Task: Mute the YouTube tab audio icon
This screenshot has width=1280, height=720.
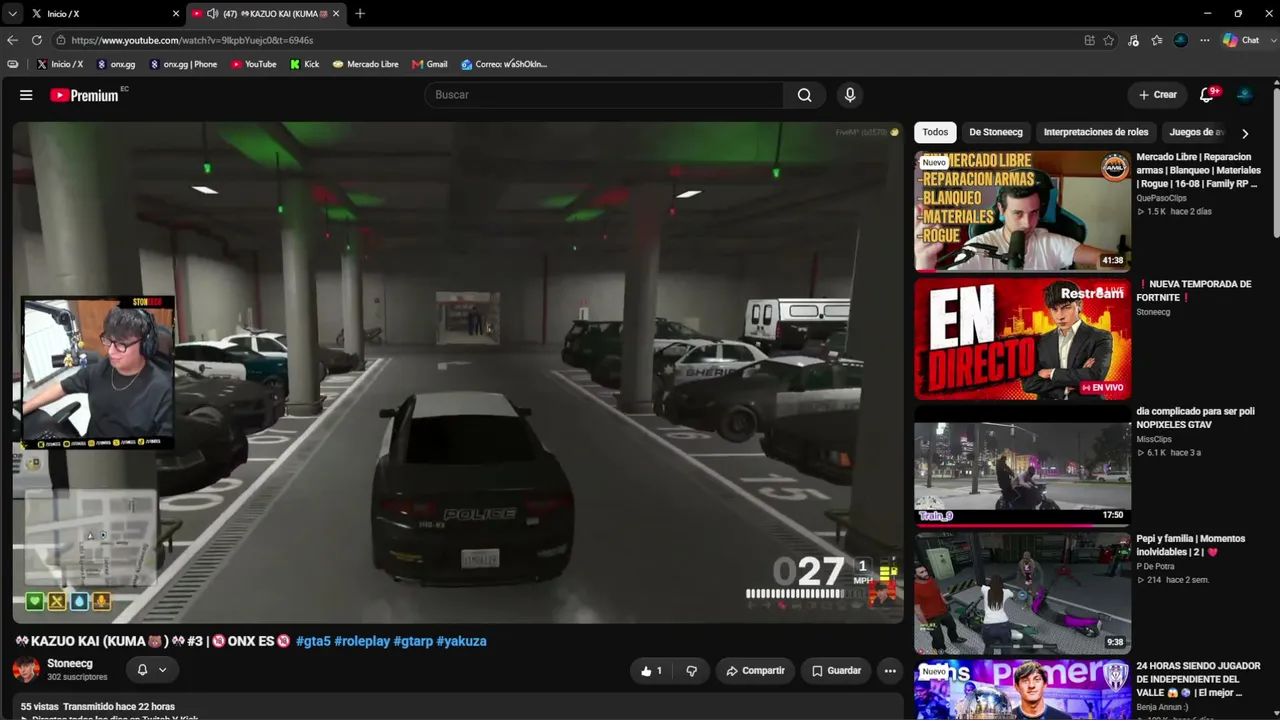Action: point(212,14)
